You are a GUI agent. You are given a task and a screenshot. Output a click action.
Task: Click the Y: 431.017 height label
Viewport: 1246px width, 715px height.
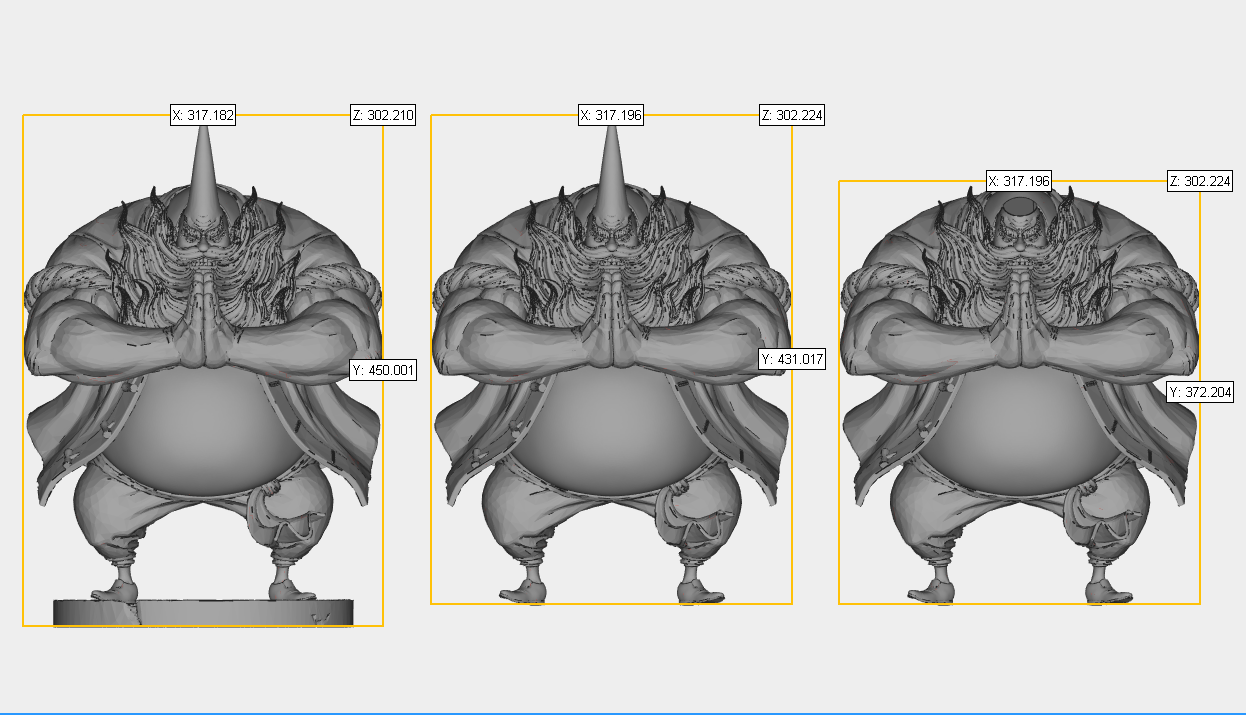click(x=791, y=360)
